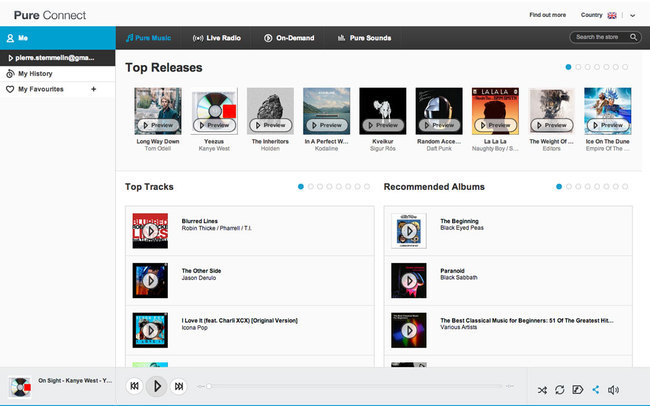Select the Me sidebar header

tap(58, 38)
